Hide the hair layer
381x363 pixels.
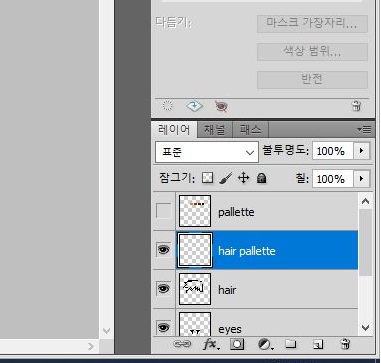(x=163, y=289)
